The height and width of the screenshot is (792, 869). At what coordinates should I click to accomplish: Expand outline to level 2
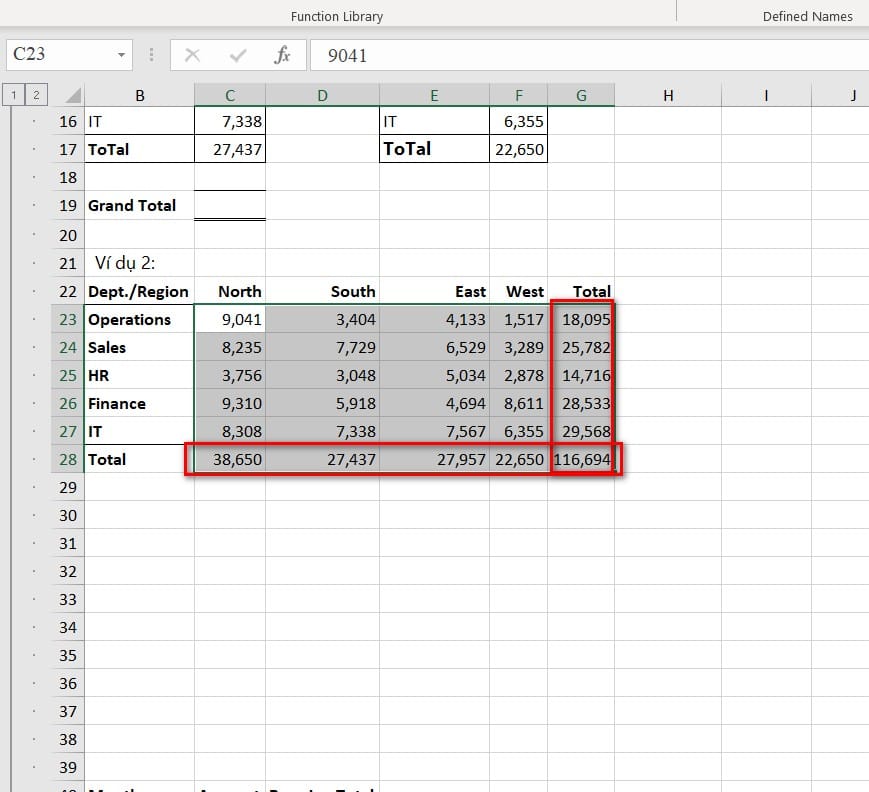click(x=36, y=95)
